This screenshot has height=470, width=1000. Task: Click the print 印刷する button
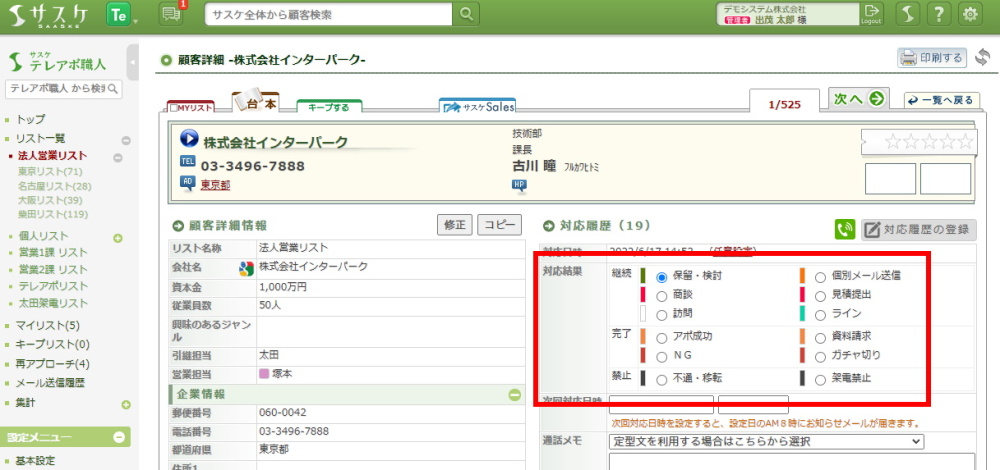coord(932,58)
